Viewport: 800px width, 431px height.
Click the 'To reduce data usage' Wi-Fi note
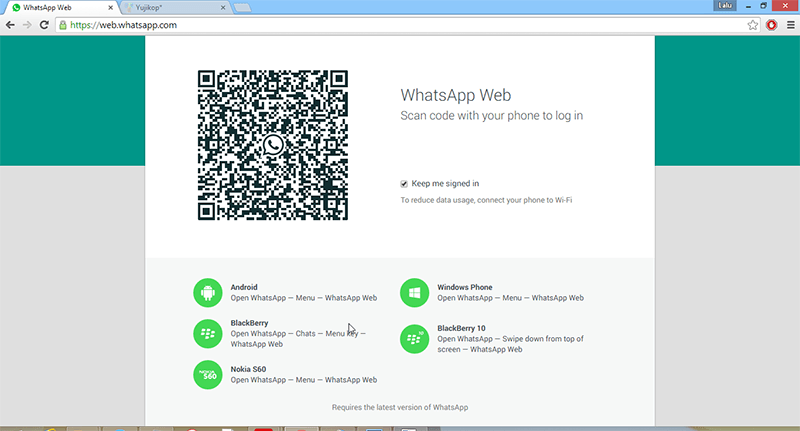coord(486,200)
